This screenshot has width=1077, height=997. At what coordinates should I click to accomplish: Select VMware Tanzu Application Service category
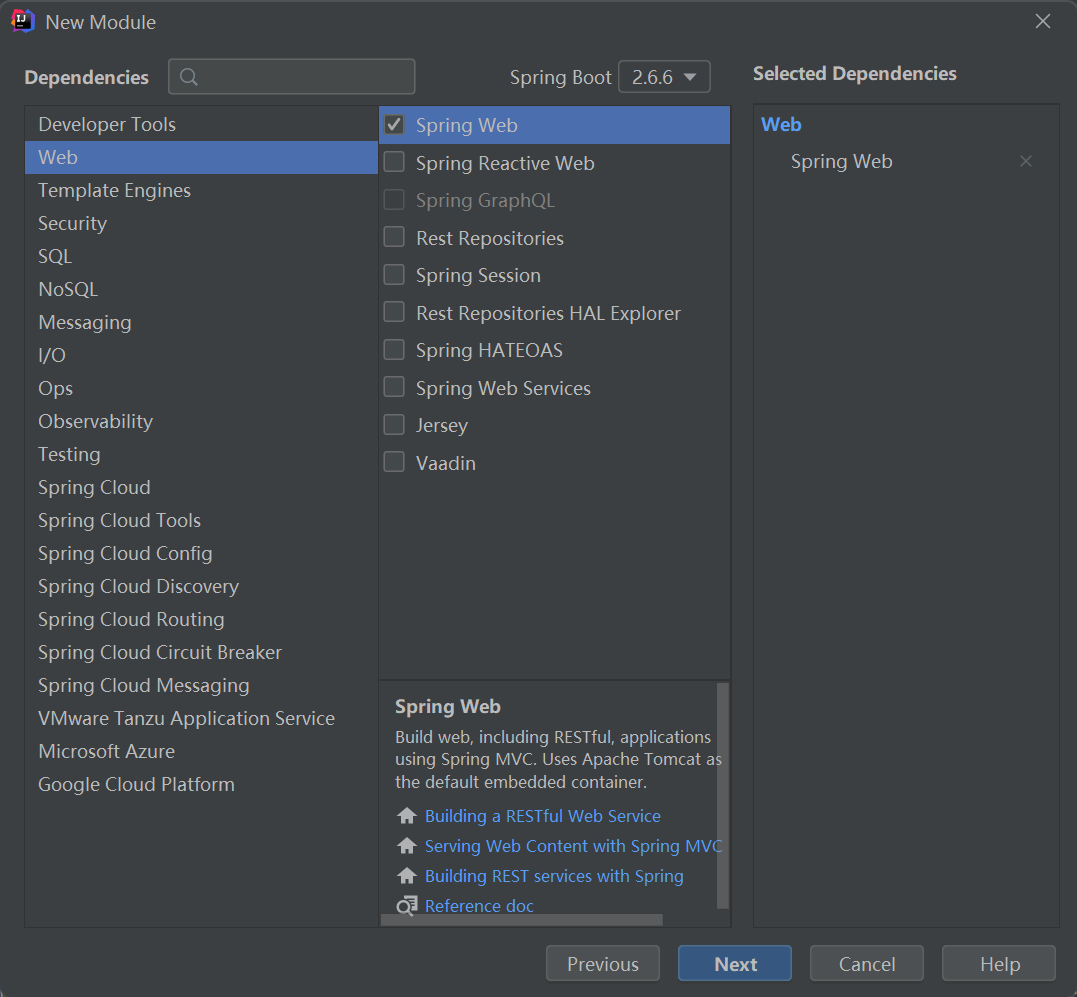(201, 718)
